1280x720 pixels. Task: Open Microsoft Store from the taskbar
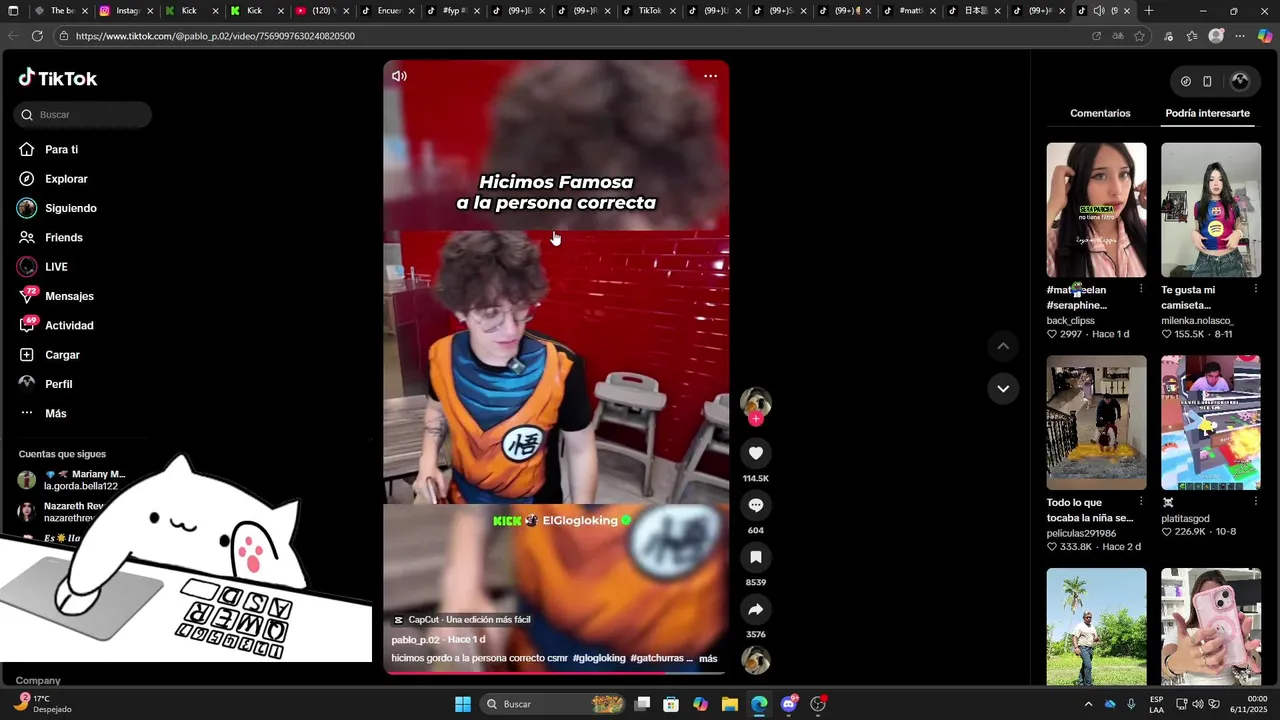[671, 704]
